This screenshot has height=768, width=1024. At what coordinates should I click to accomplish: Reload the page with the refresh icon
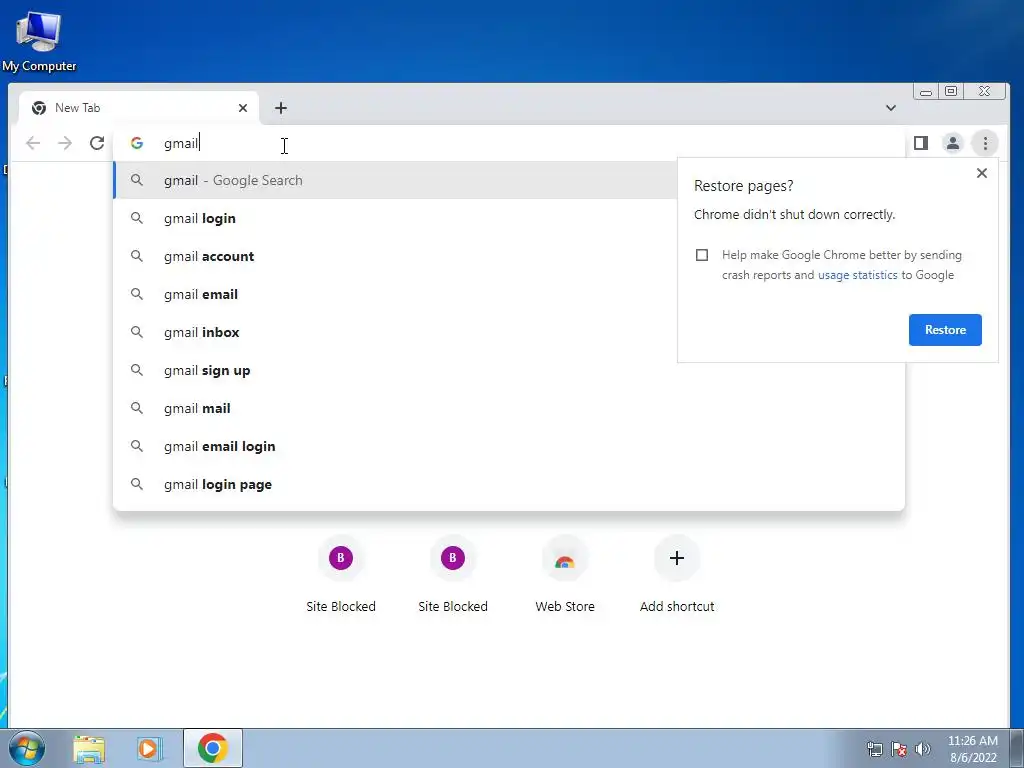tap(97, 143)
